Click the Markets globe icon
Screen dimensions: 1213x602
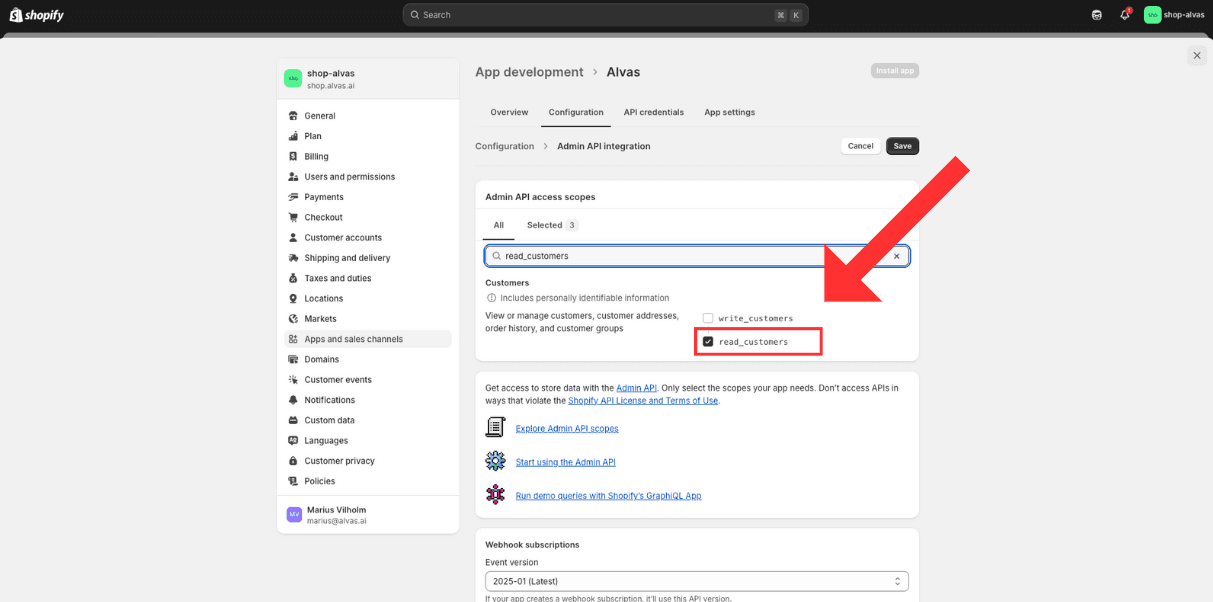click(293, 319)
